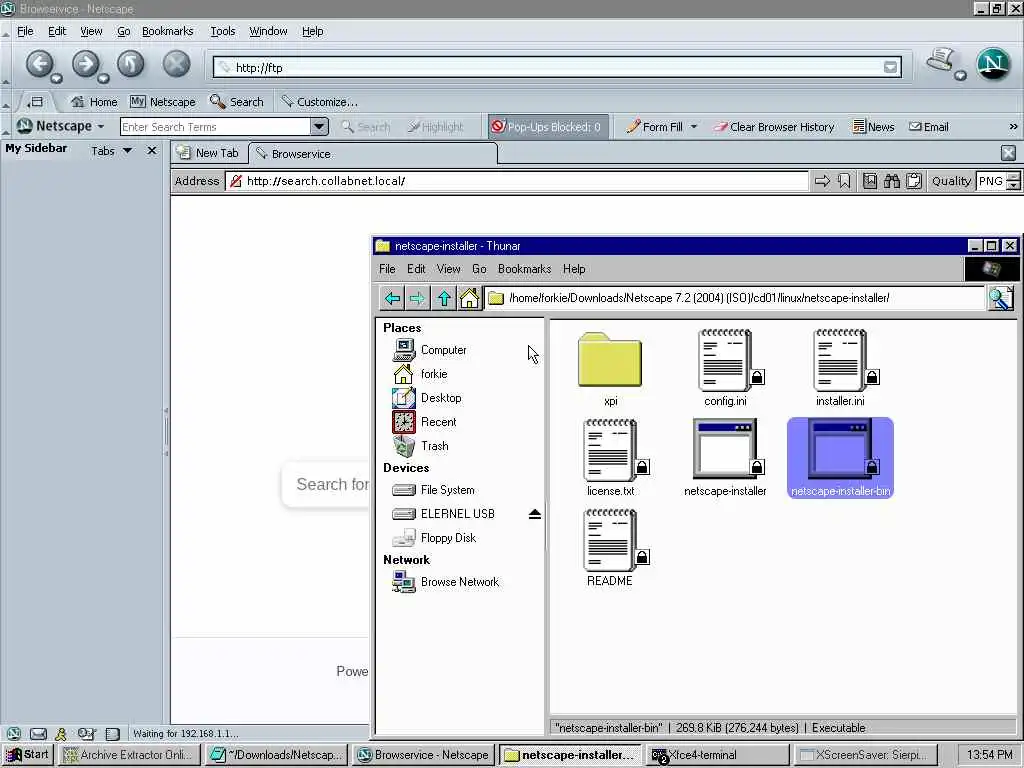This screenshot has width=1024, height=768.
Task: Adjust the Quality PNG stepper
Action: 1013,181
